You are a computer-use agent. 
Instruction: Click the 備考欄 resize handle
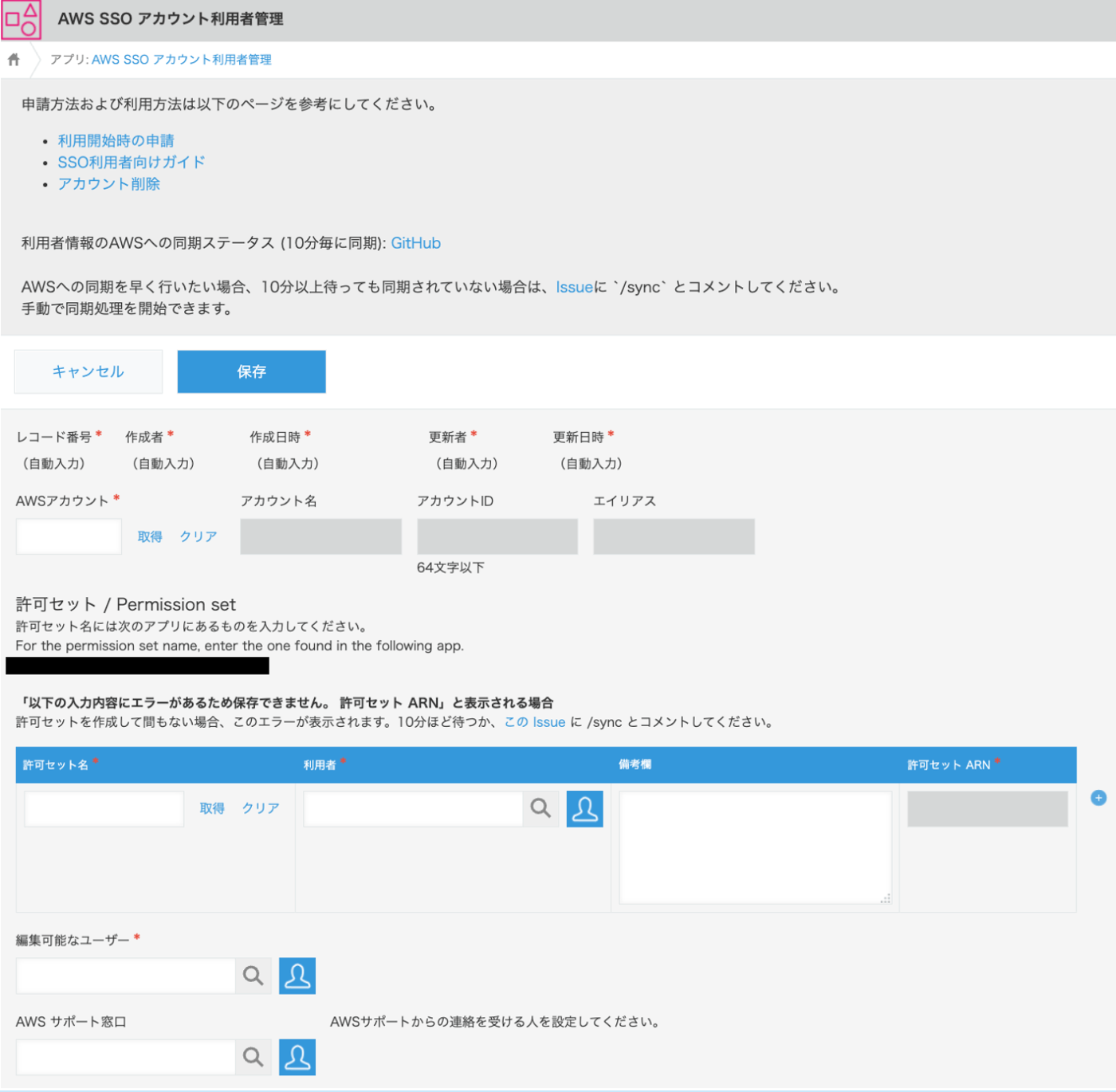(x=885, y=898)
